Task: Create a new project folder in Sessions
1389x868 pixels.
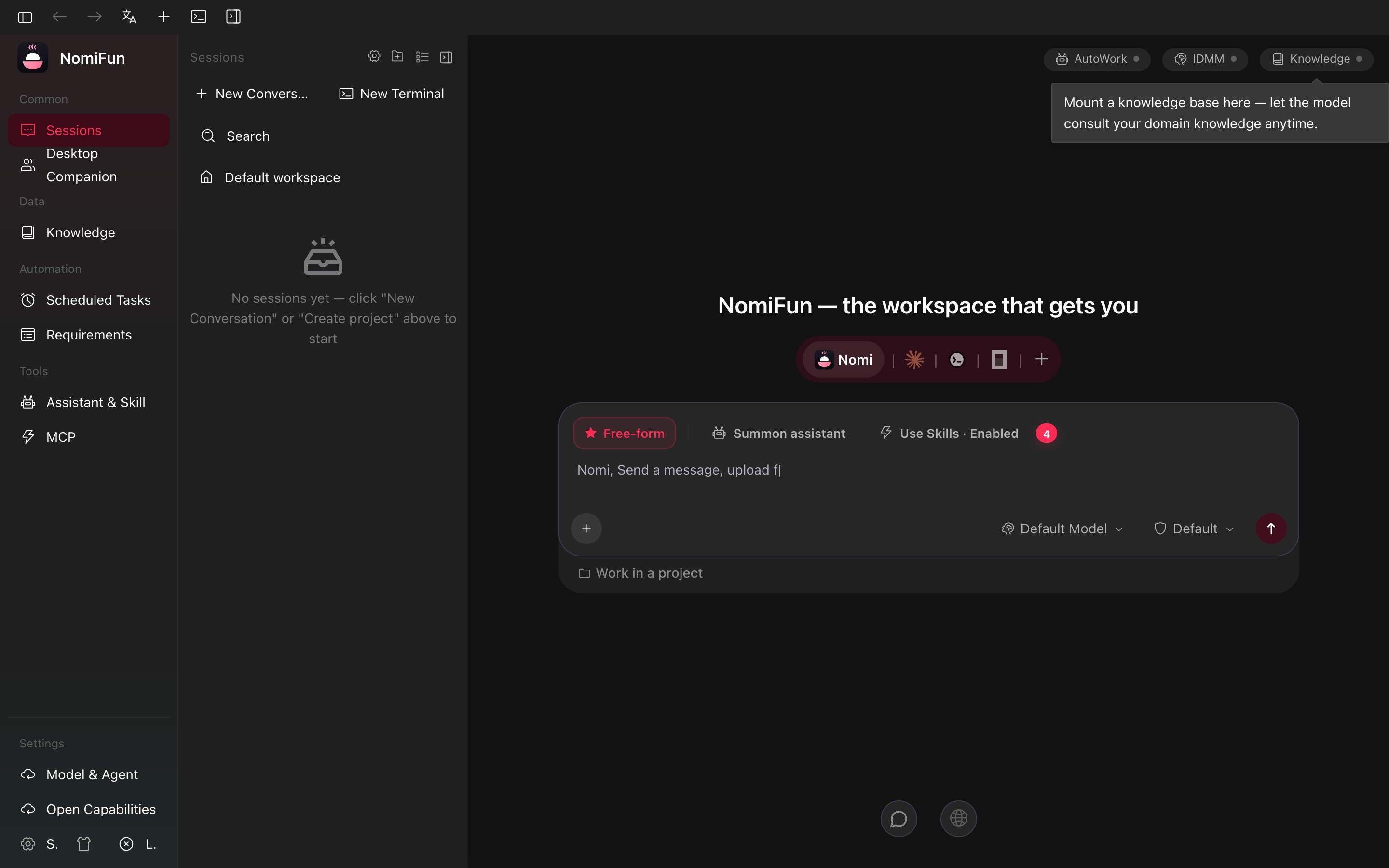Action: tap(398, 56)
